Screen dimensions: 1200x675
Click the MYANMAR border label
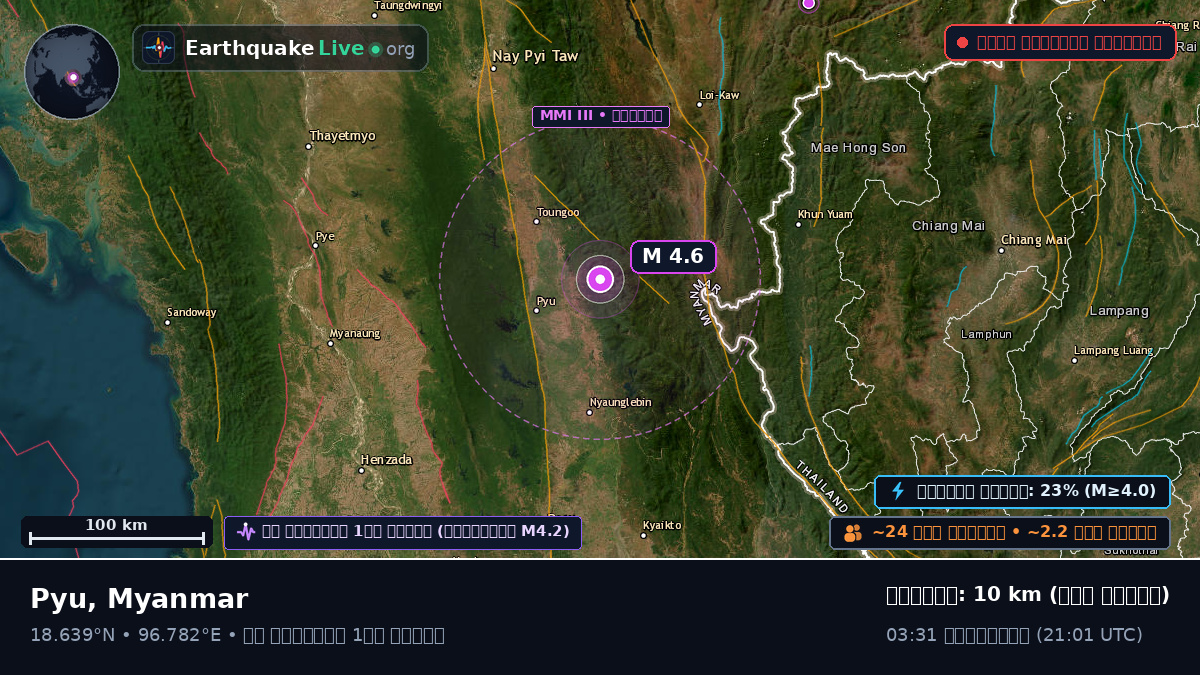pyautogui.click(x=705, y=302)
